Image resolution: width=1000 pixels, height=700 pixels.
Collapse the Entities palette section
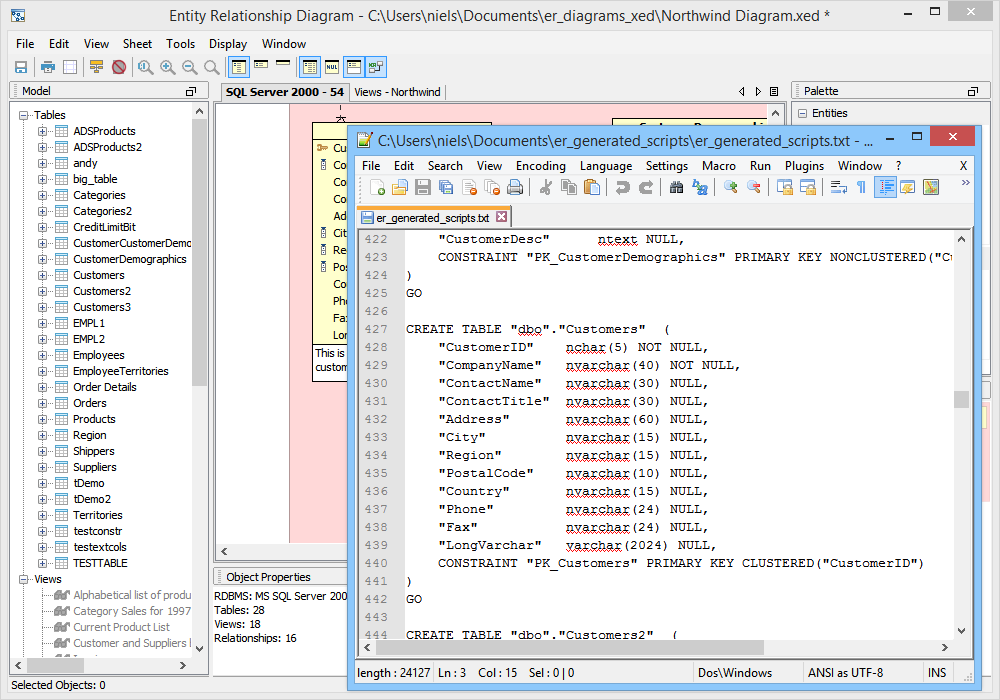[x=802, y=113]
